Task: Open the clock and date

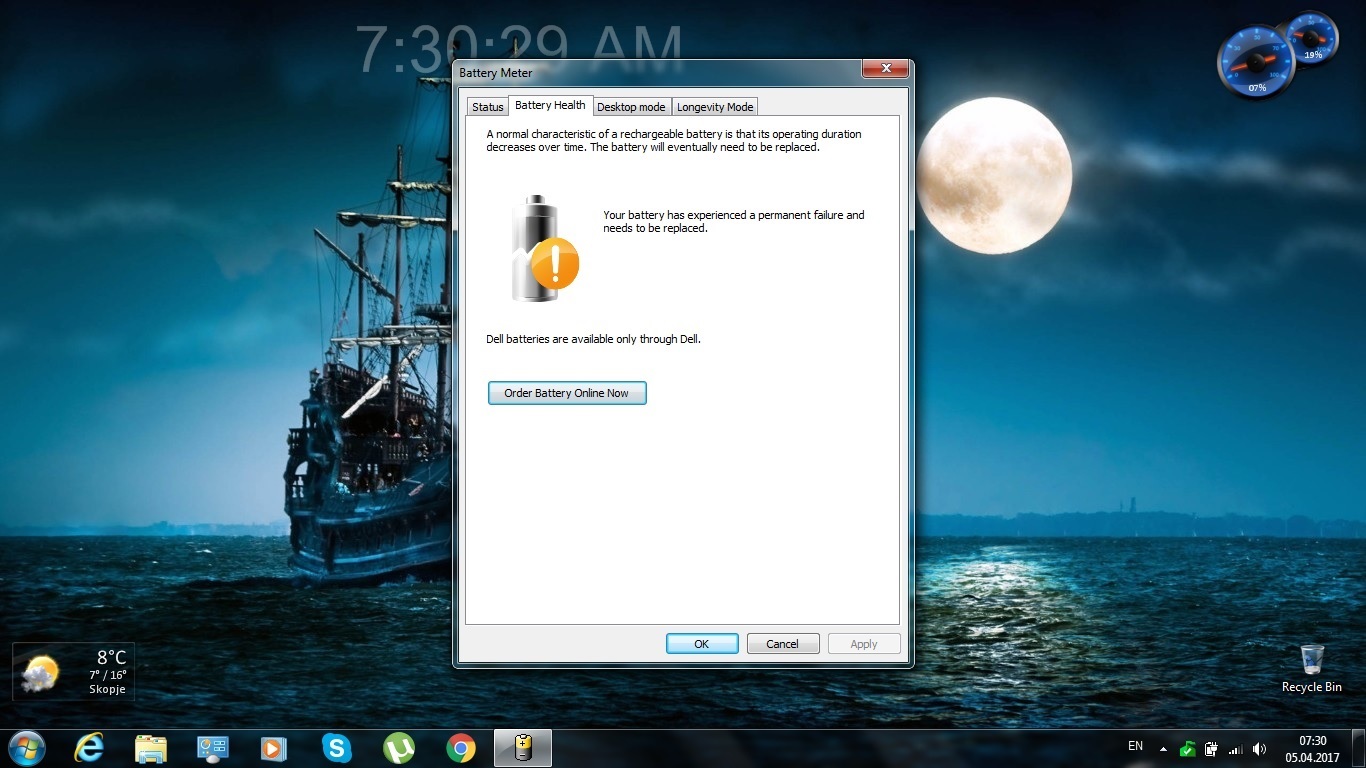Action: [x=1312, y=749]
